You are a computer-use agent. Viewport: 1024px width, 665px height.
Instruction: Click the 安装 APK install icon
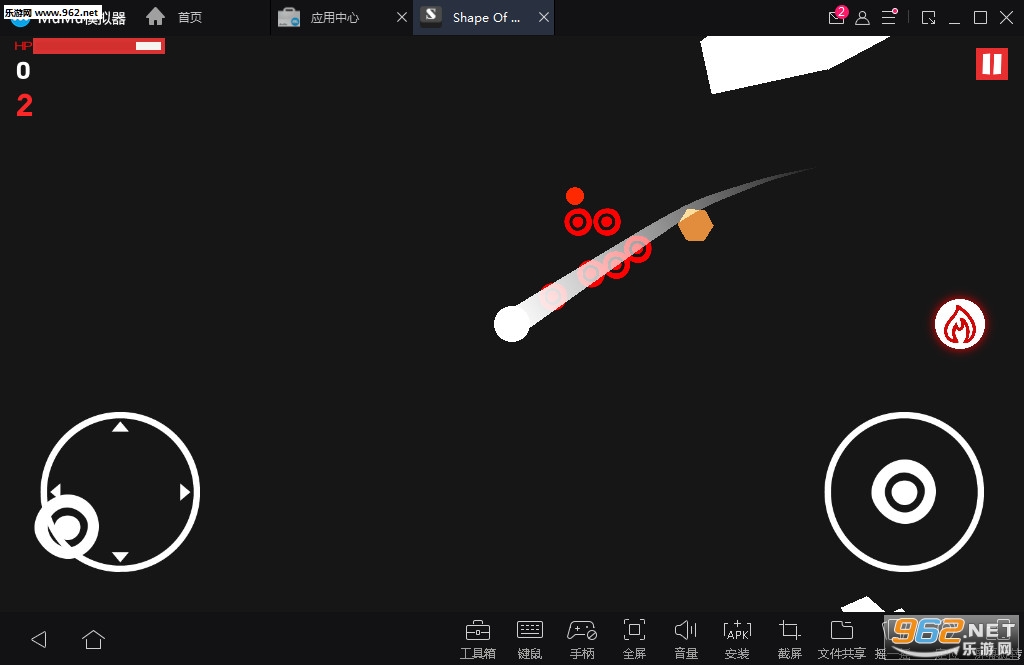click(x=737, y=640)
